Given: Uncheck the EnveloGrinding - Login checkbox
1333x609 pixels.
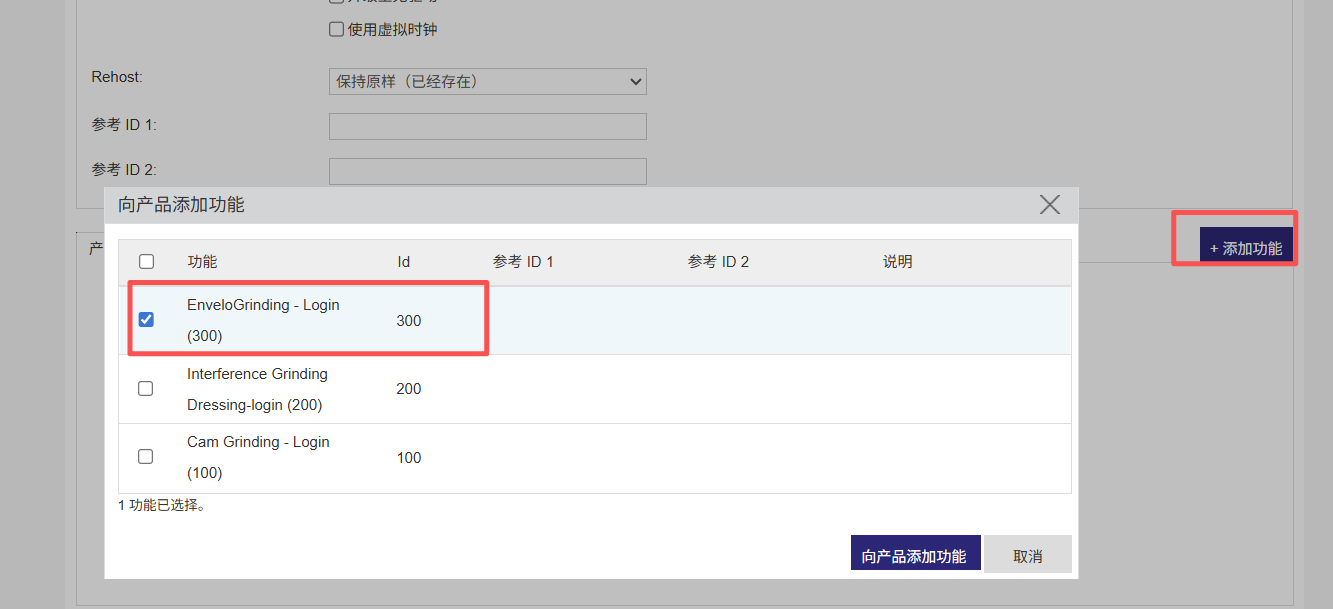Looking at the screenshot, I should pyautogui.click(x=146, y=320).
